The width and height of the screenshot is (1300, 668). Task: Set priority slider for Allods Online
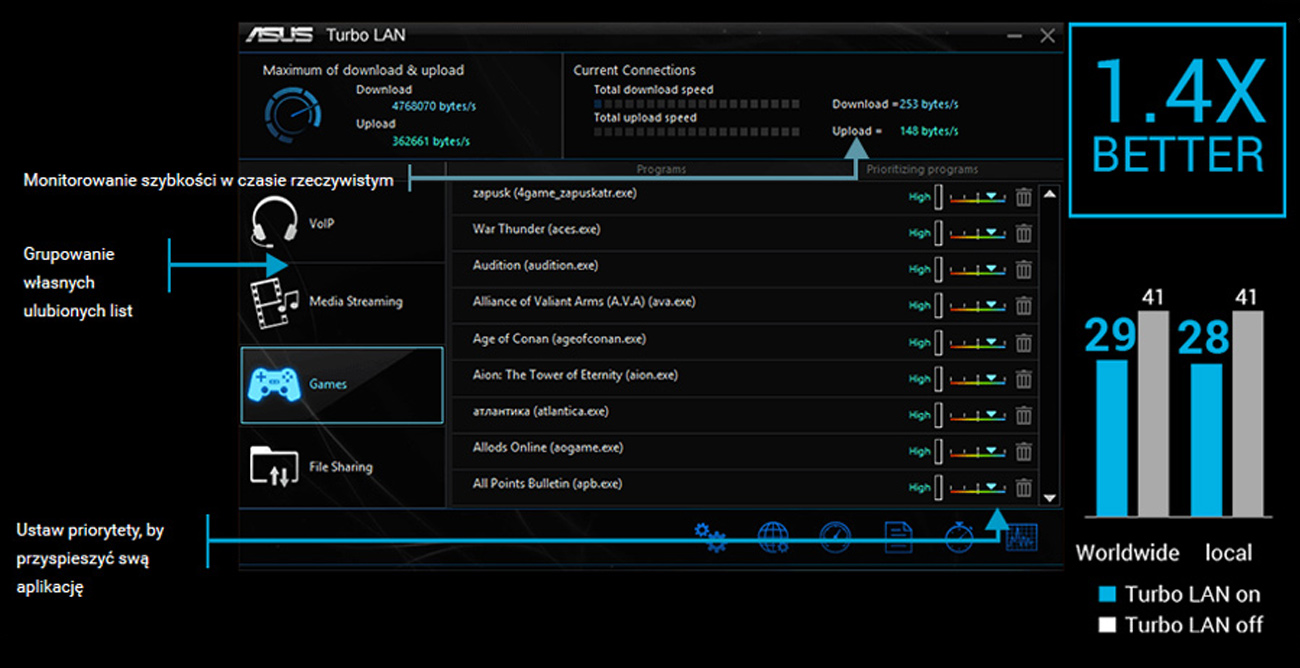coord(977,452)
